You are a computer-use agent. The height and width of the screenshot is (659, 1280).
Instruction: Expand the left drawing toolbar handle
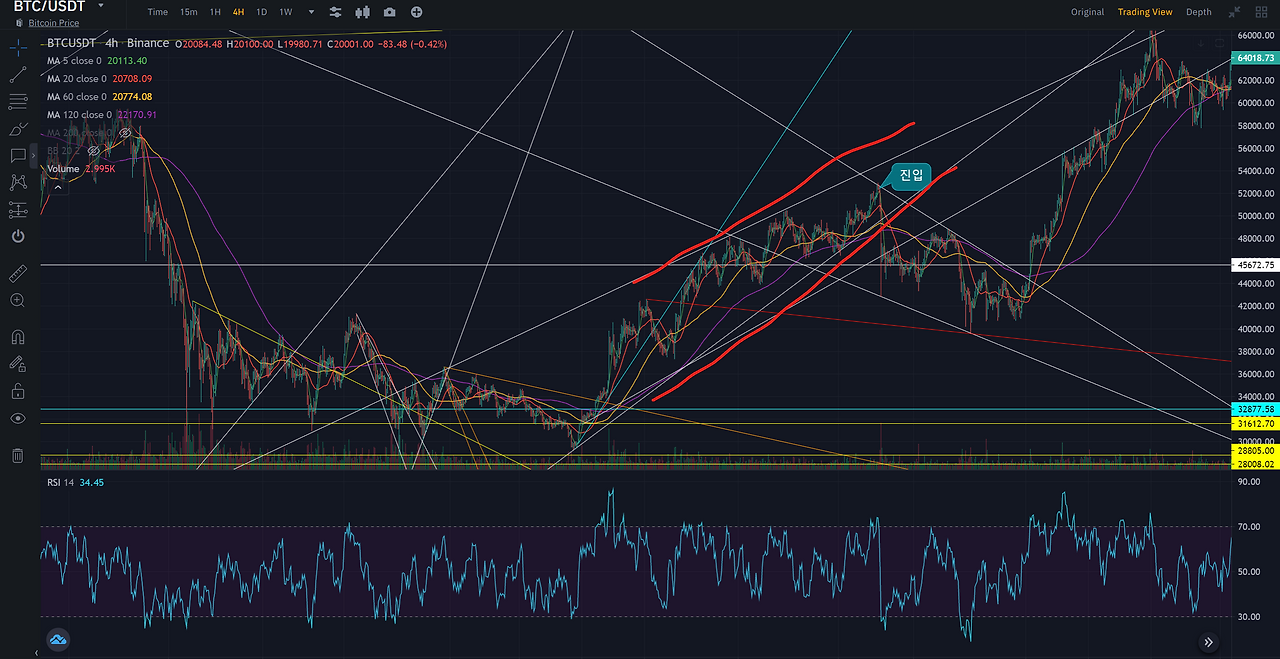(34, 155)
